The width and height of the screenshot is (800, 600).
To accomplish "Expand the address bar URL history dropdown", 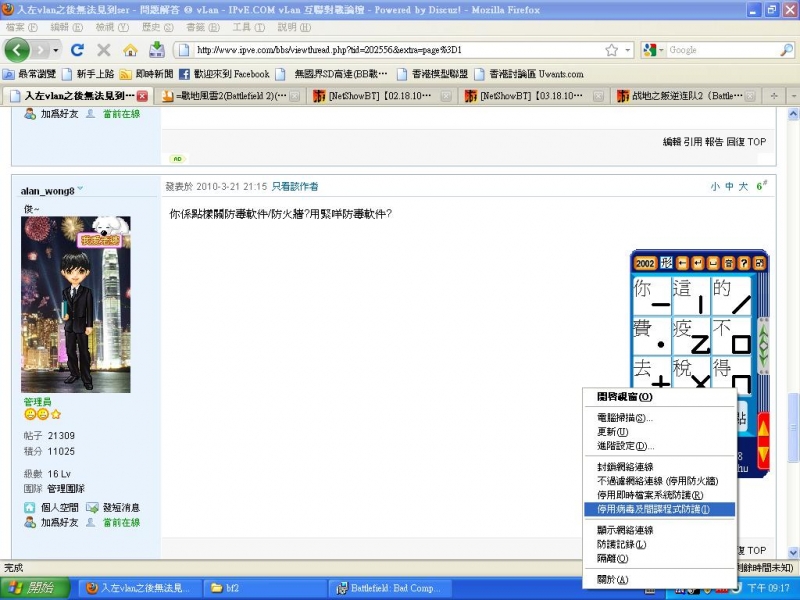I will coord(629,50).
